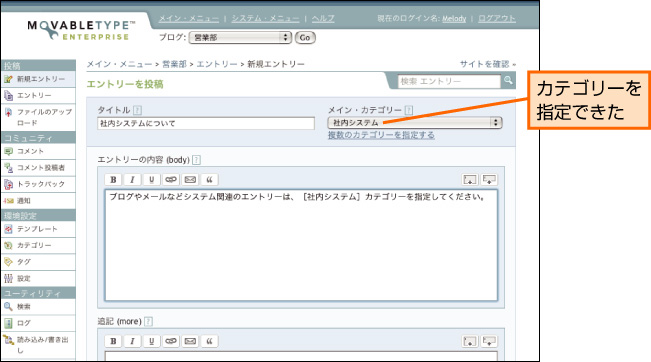651x362 pixels.
Task: Shrink the body editor box
Action: [489, 179]
